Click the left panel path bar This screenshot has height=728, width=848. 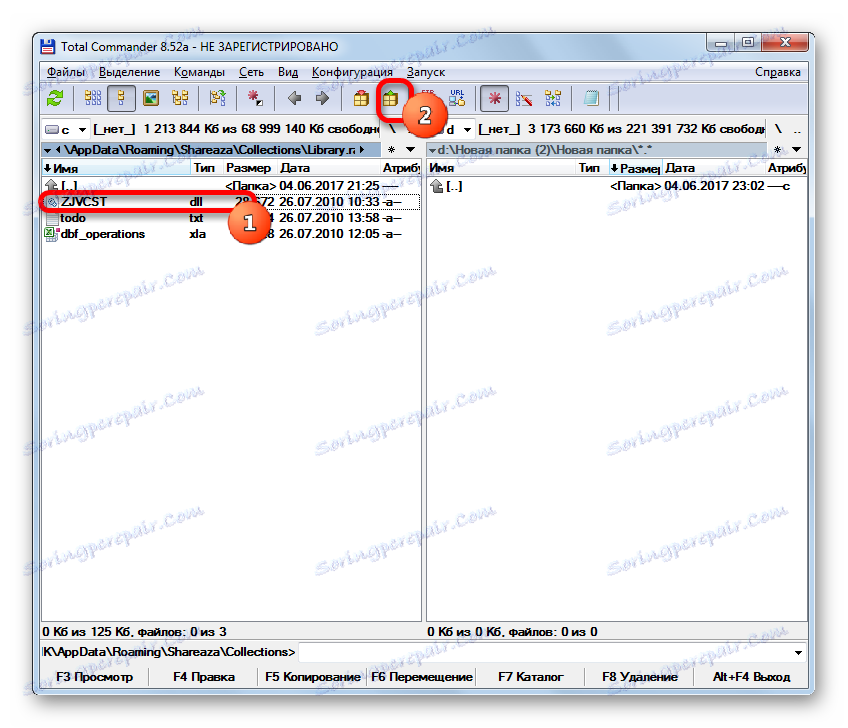coord(211,150)
